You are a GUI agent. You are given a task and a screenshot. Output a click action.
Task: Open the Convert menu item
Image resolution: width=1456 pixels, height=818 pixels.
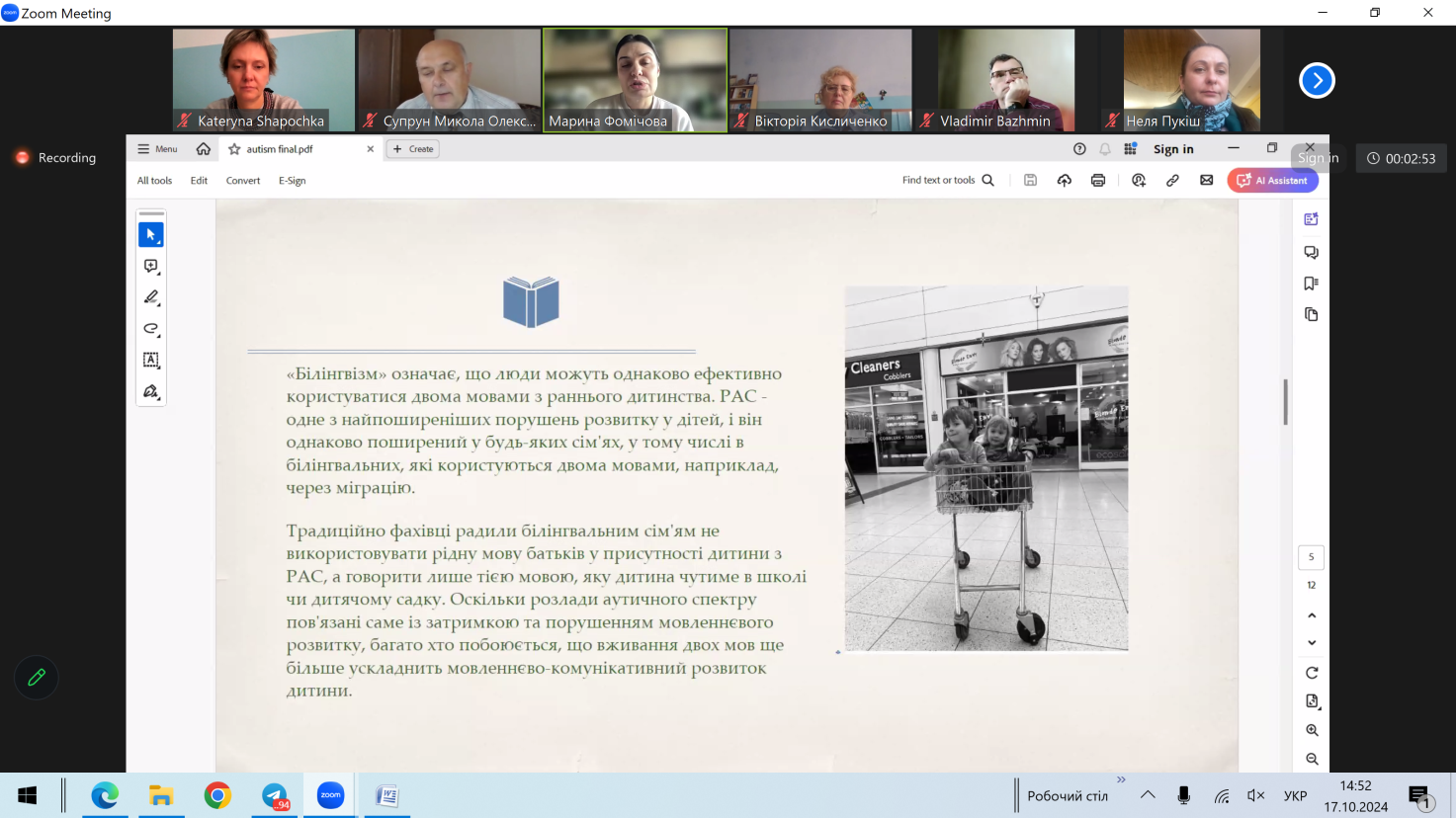243,181
